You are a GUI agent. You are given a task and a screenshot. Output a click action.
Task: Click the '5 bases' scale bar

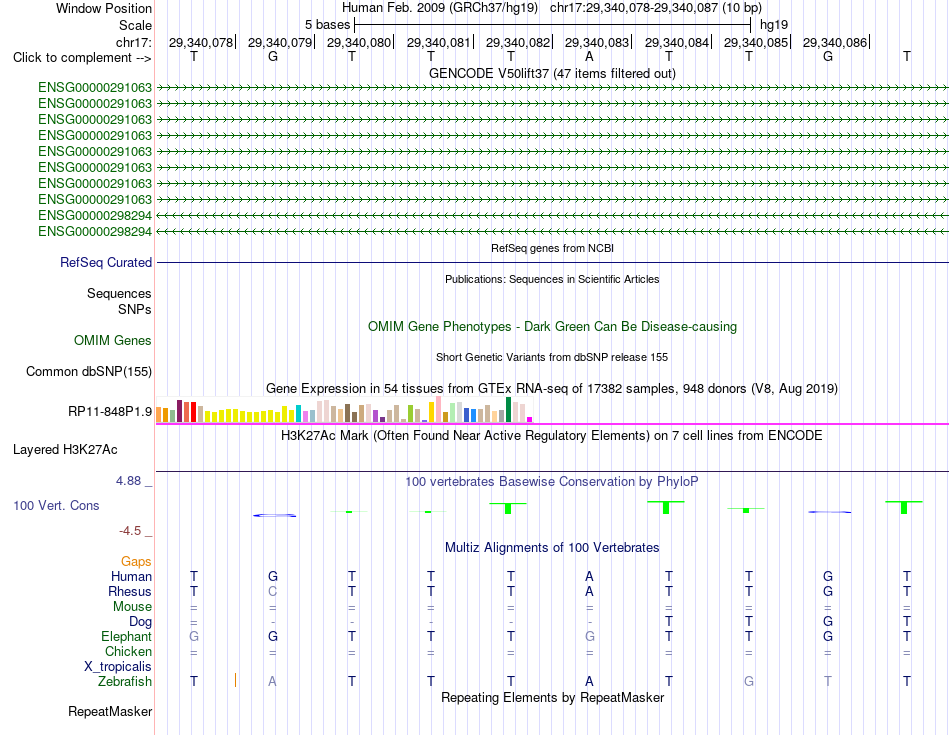[553, 25]
